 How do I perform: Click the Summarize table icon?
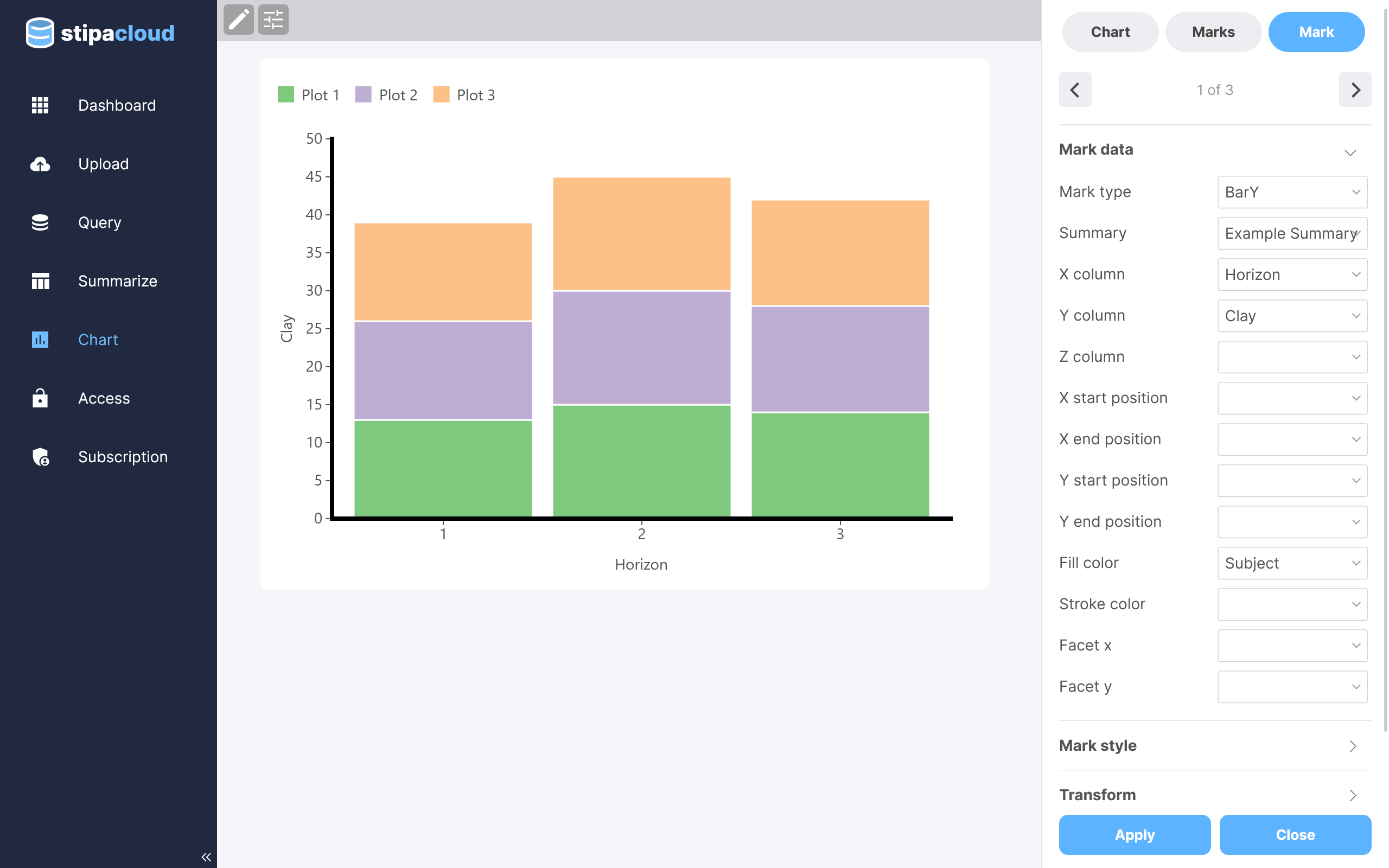click(x=40, y=282)
